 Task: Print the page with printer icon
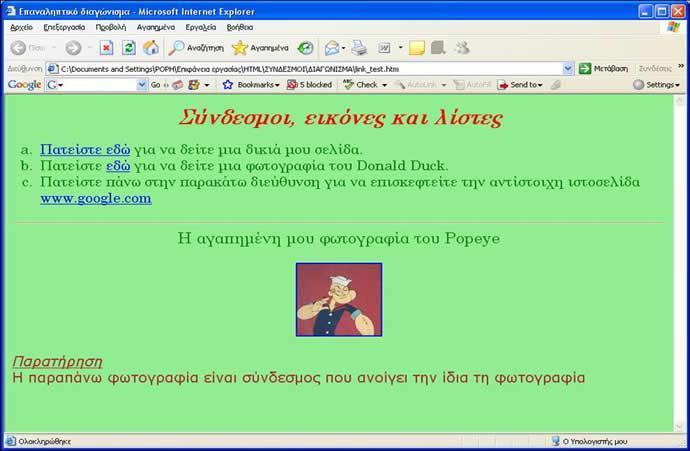(359, 48)
